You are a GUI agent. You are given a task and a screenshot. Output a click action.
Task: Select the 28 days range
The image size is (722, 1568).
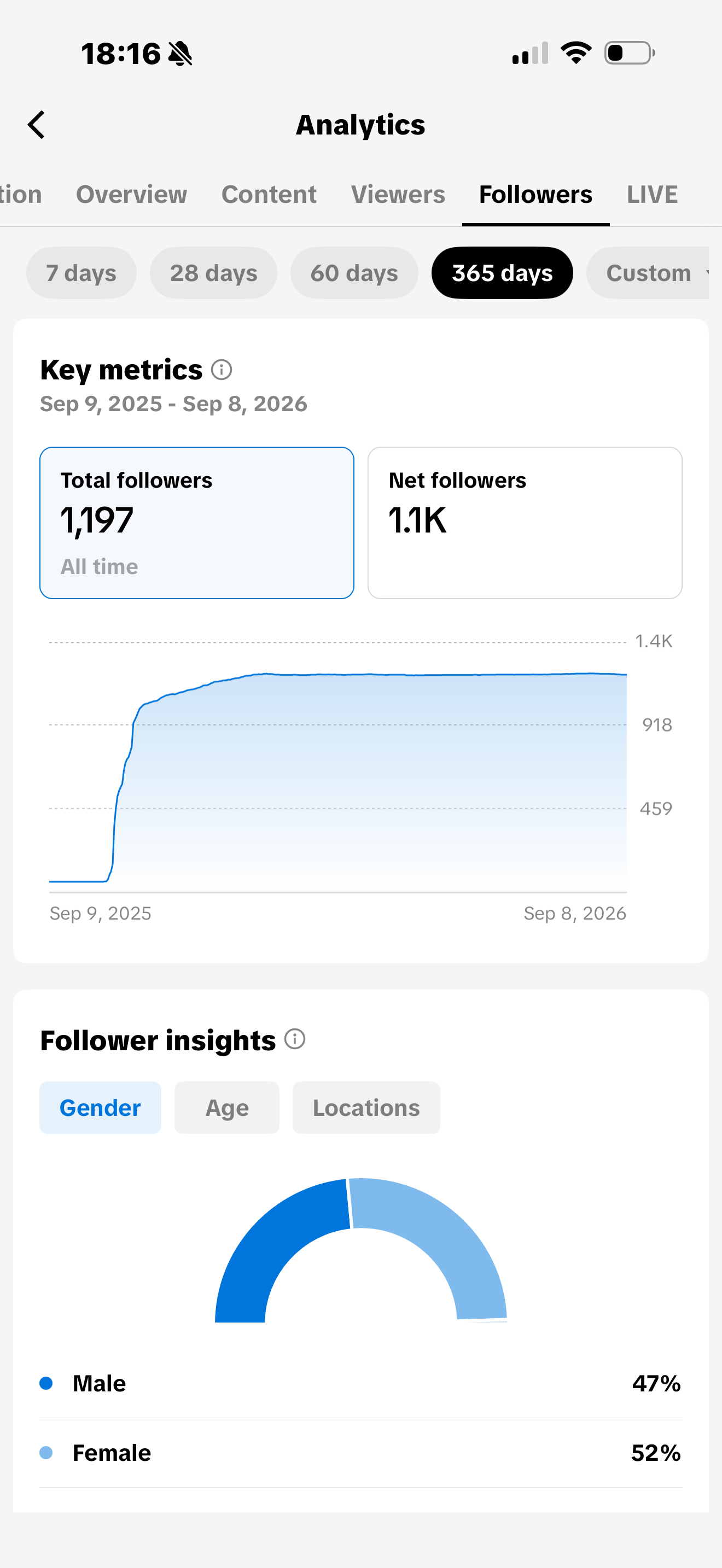pyautogui.click(x=214, y=273)
